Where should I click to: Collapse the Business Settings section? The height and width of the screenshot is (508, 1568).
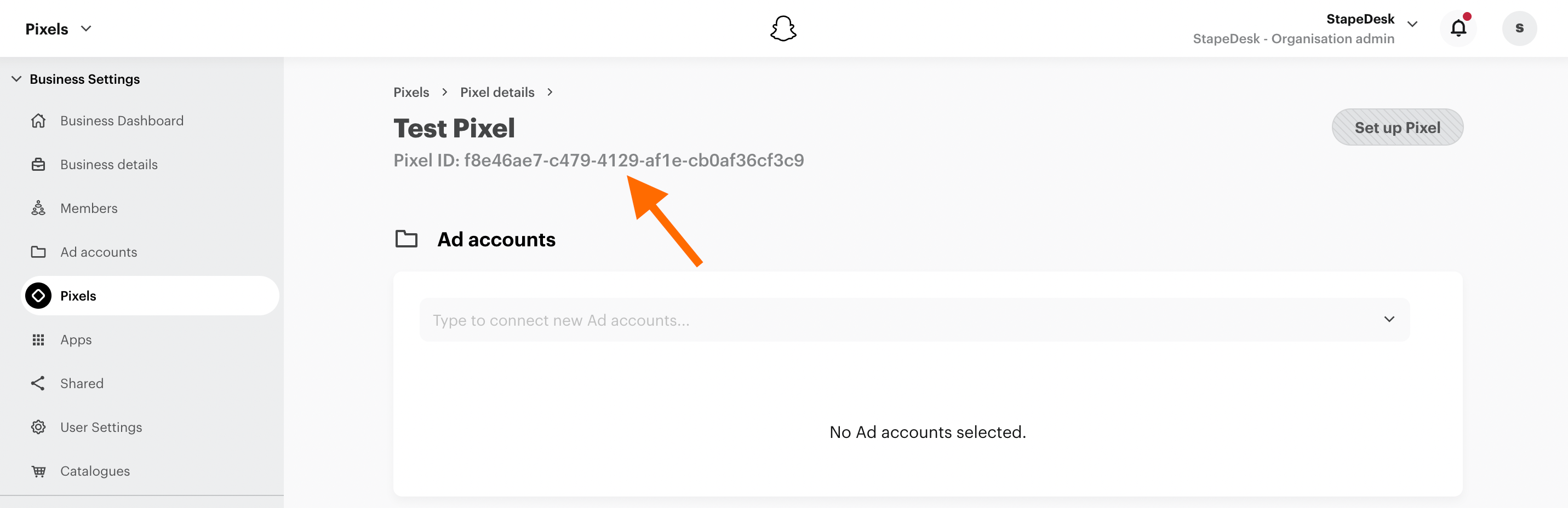pyautogui.click(x=16, y=79)
